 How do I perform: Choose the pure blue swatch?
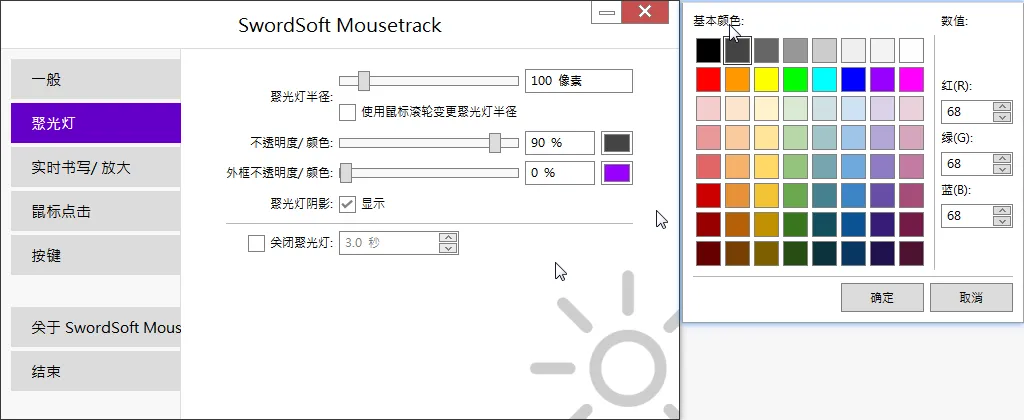tap(854, 79)
